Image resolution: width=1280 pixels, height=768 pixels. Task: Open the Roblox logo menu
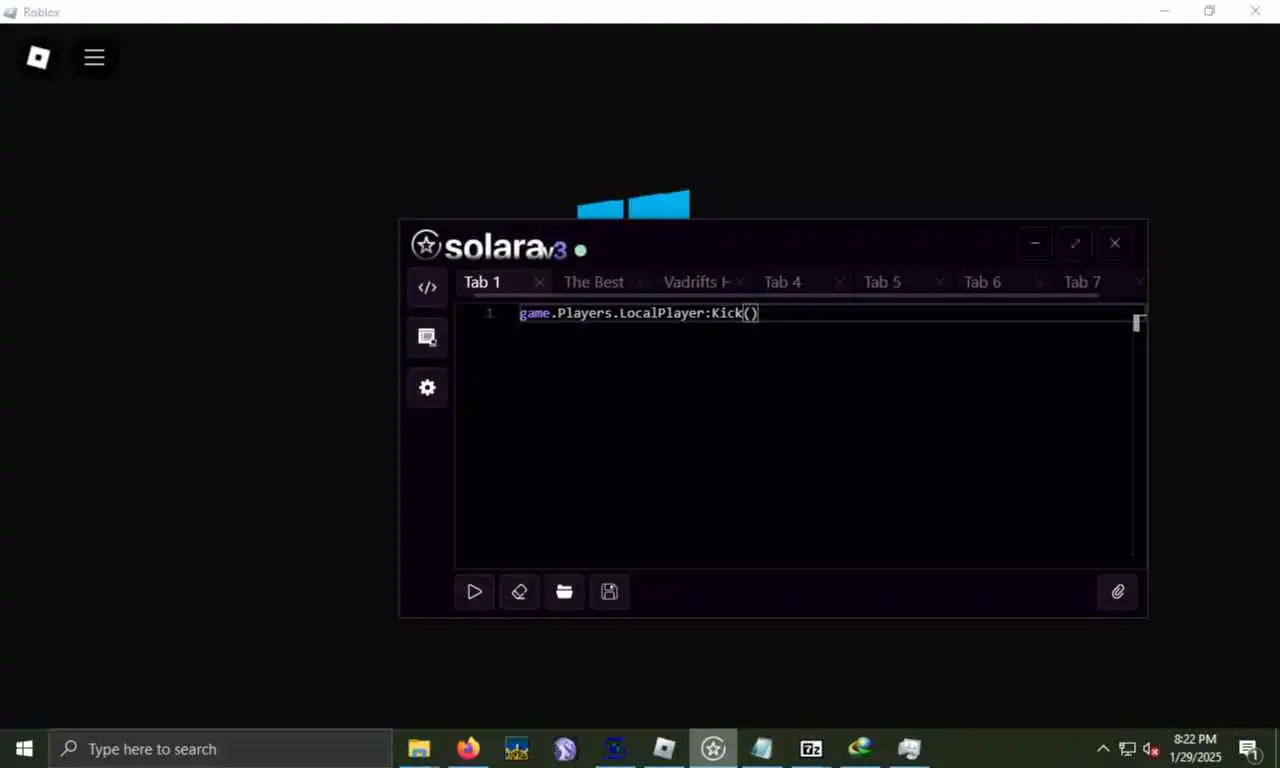click(x=38, y=57)
